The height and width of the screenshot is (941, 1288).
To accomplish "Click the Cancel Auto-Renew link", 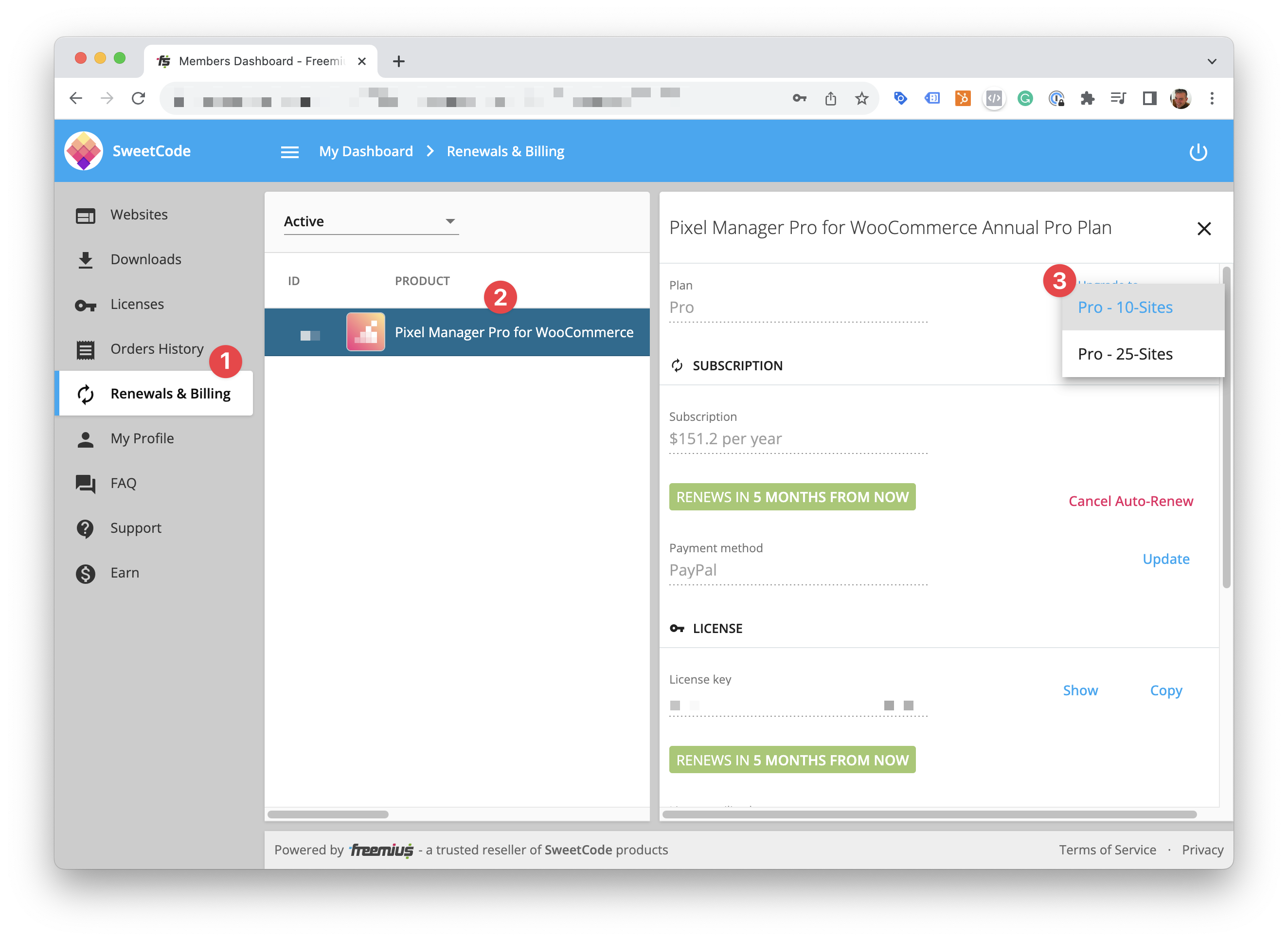I will point(1130,500).
